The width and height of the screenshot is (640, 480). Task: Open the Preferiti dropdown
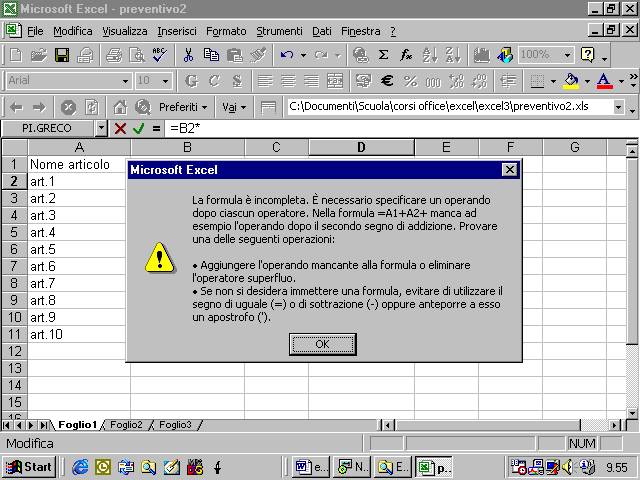tap(183, 107)
